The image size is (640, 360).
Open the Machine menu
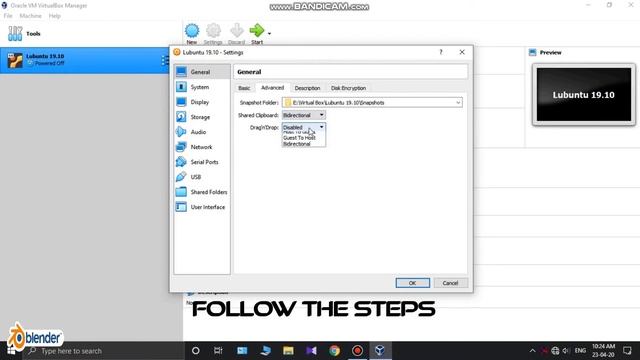(31, 16)
